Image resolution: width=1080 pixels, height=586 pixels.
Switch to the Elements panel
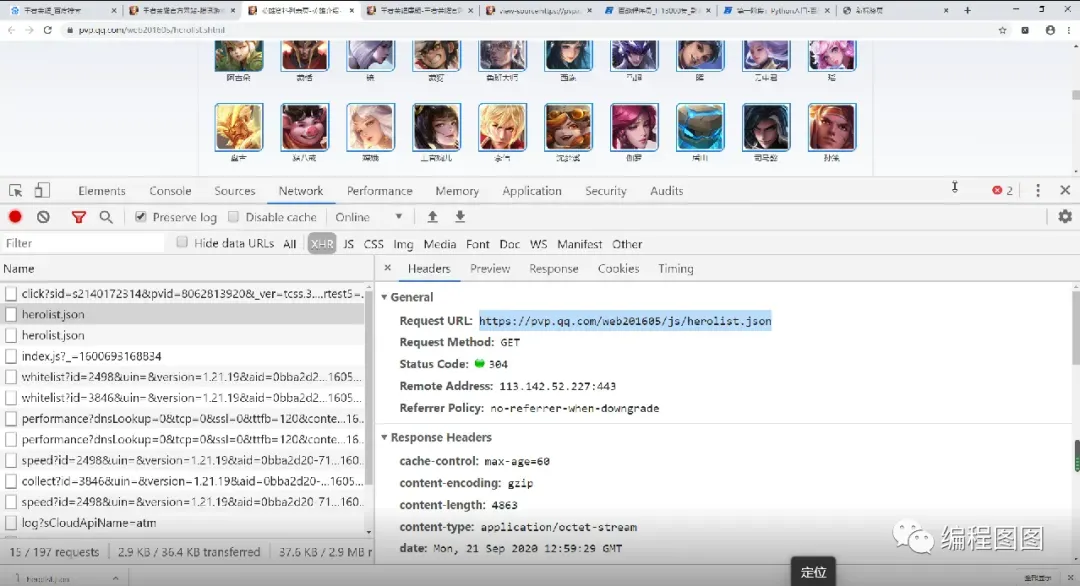coord(102,191)
